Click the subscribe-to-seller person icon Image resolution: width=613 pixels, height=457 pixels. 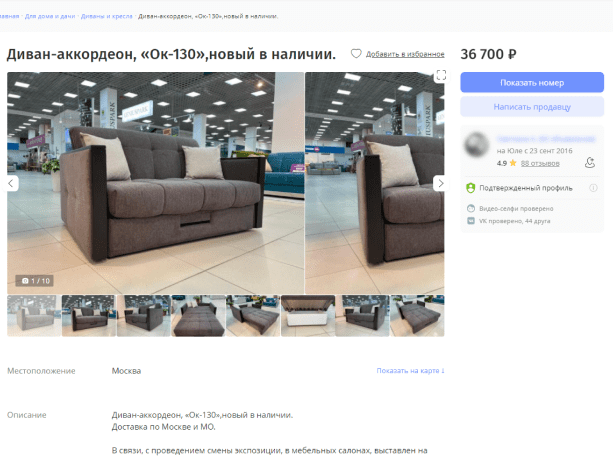590,162
